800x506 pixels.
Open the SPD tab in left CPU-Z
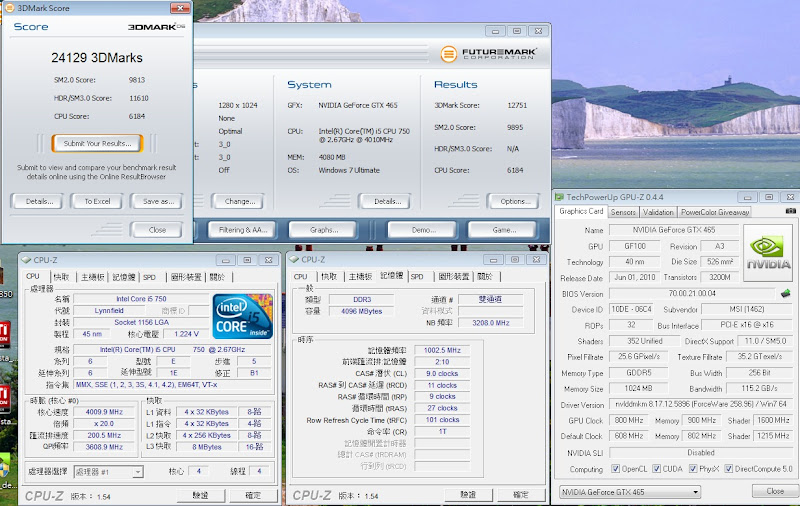coord(149,277)
